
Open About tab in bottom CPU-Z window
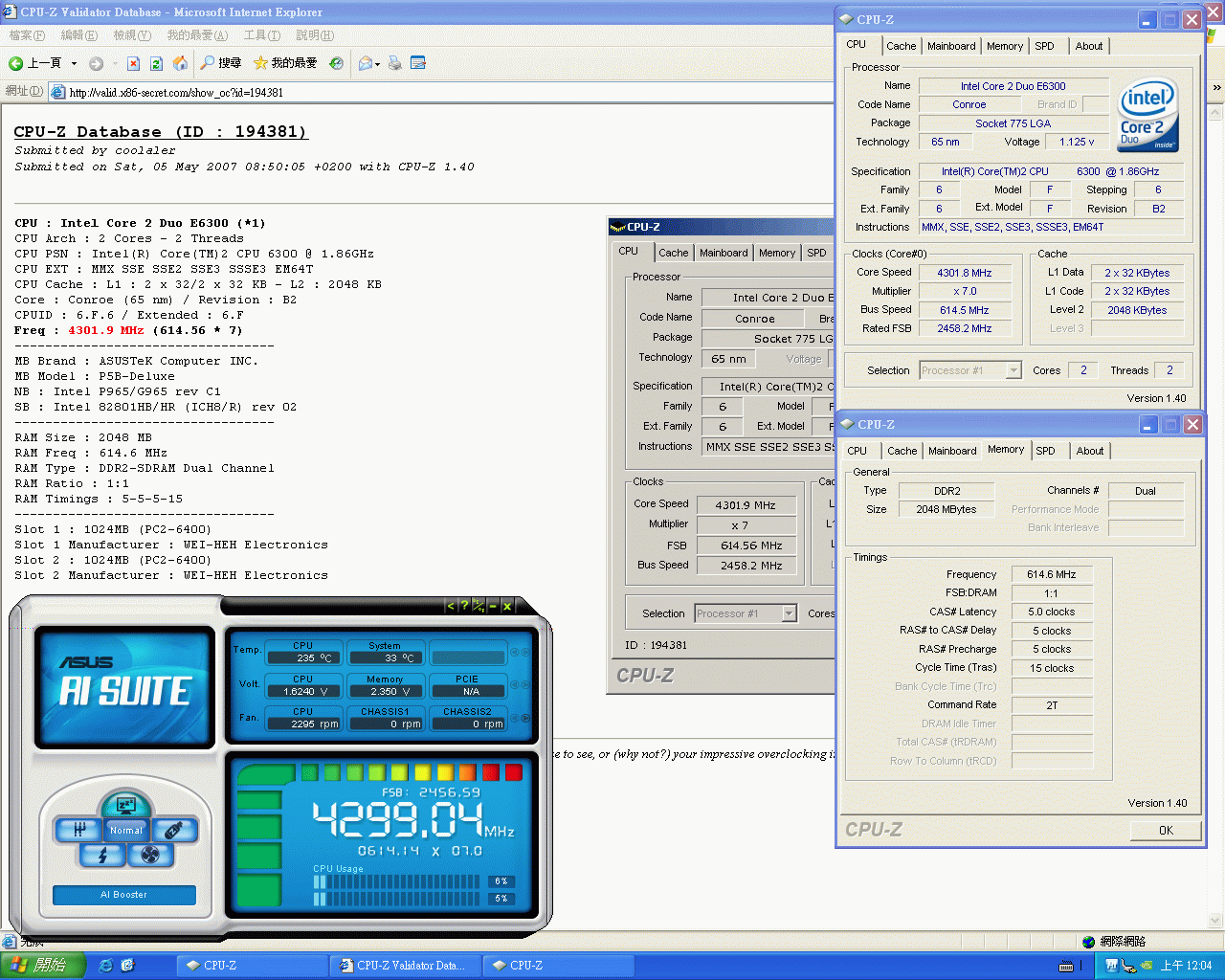(1090, 451)
